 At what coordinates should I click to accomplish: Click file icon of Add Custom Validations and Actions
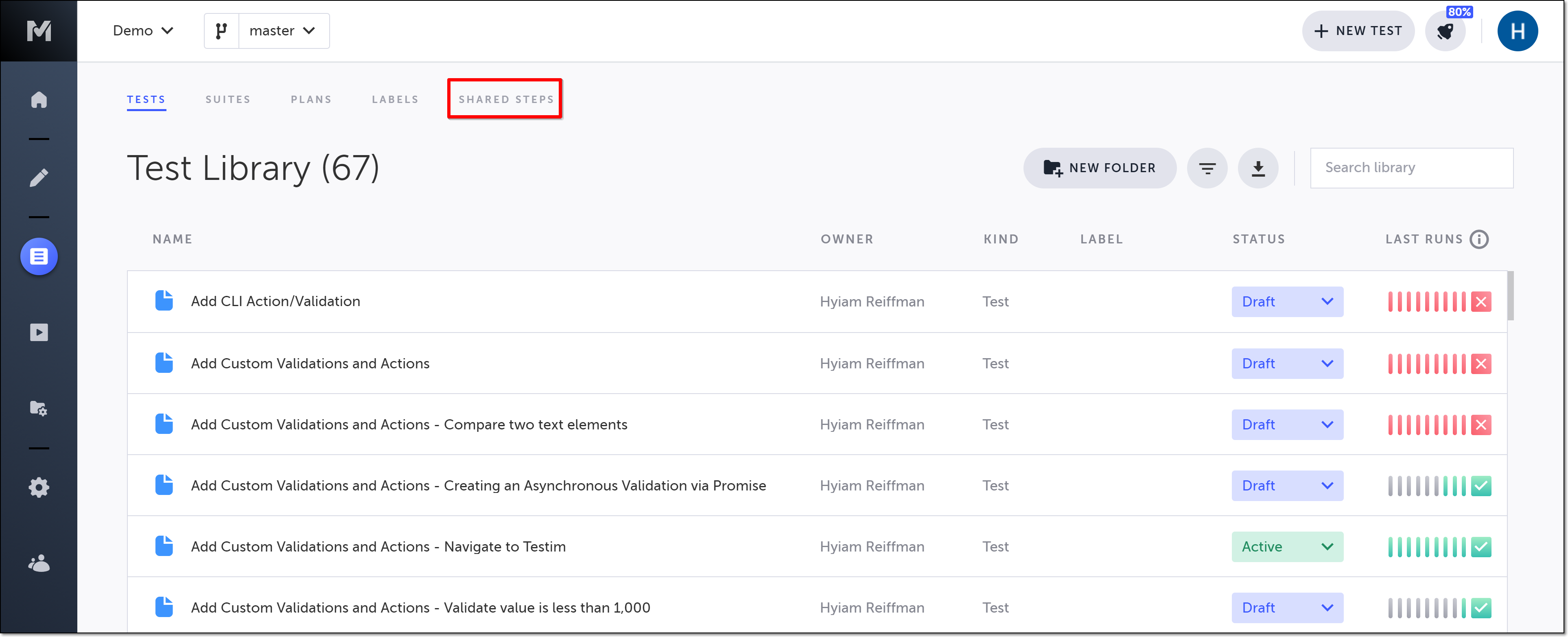coord(164,363)
